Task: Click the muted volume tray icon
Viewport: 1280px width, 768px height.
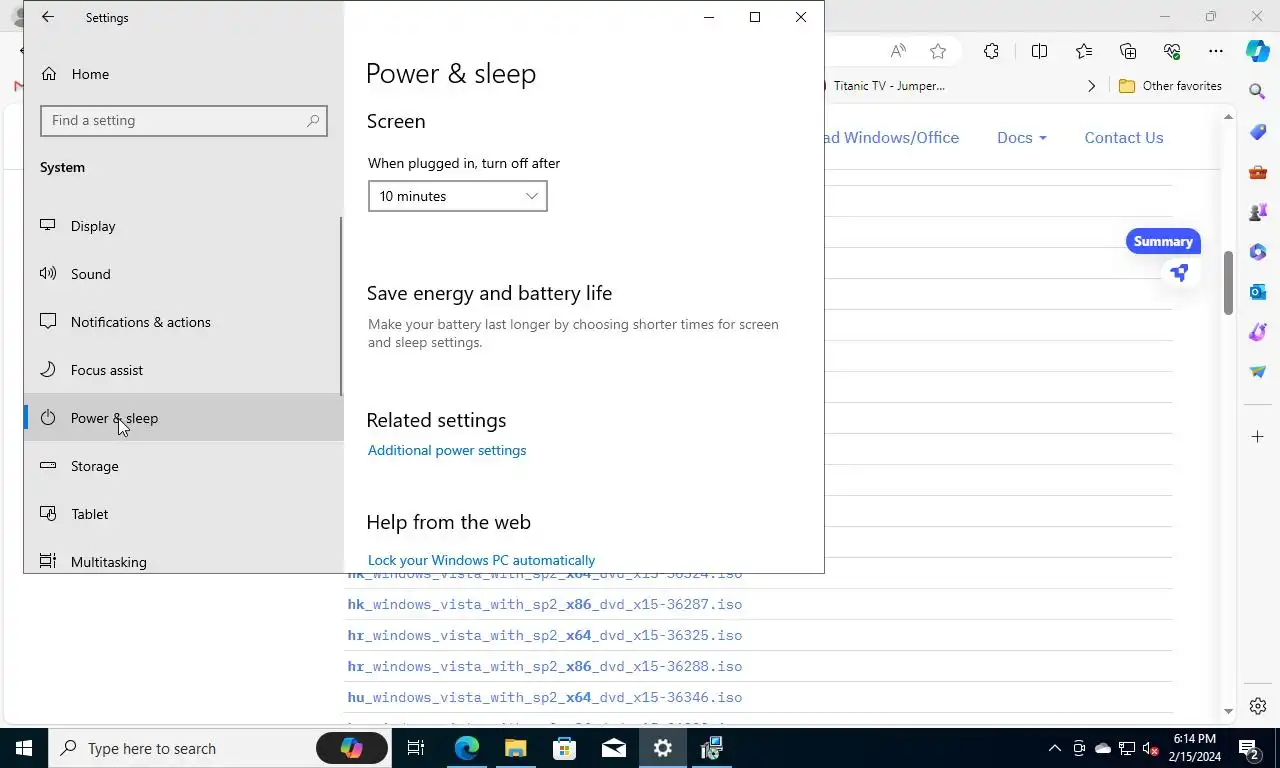Action: click(1151, 748)
